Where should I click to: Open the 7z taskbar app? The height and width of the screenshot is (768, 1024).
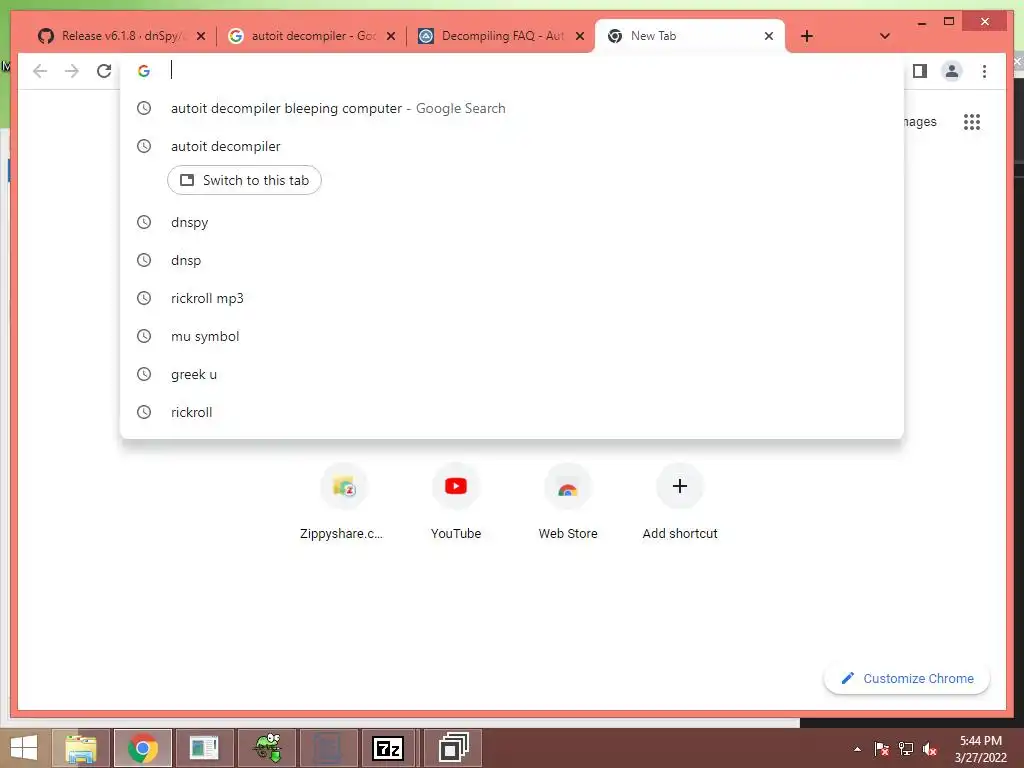388,748
